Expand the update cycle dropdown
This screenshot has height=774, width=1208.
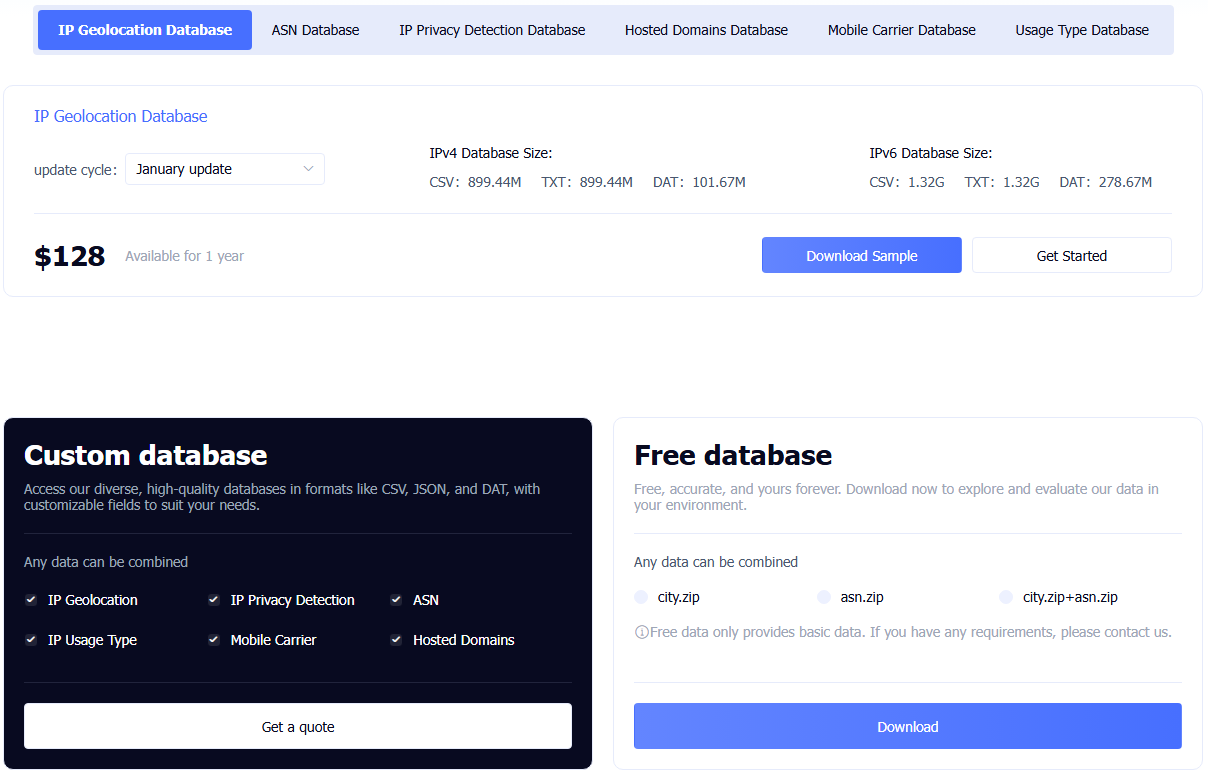point(224,169)
